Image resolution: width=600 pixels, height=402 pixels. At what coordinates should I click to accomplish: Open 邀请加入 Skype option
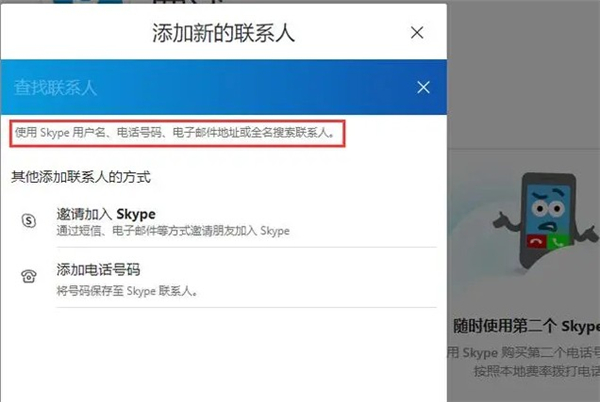246,221
